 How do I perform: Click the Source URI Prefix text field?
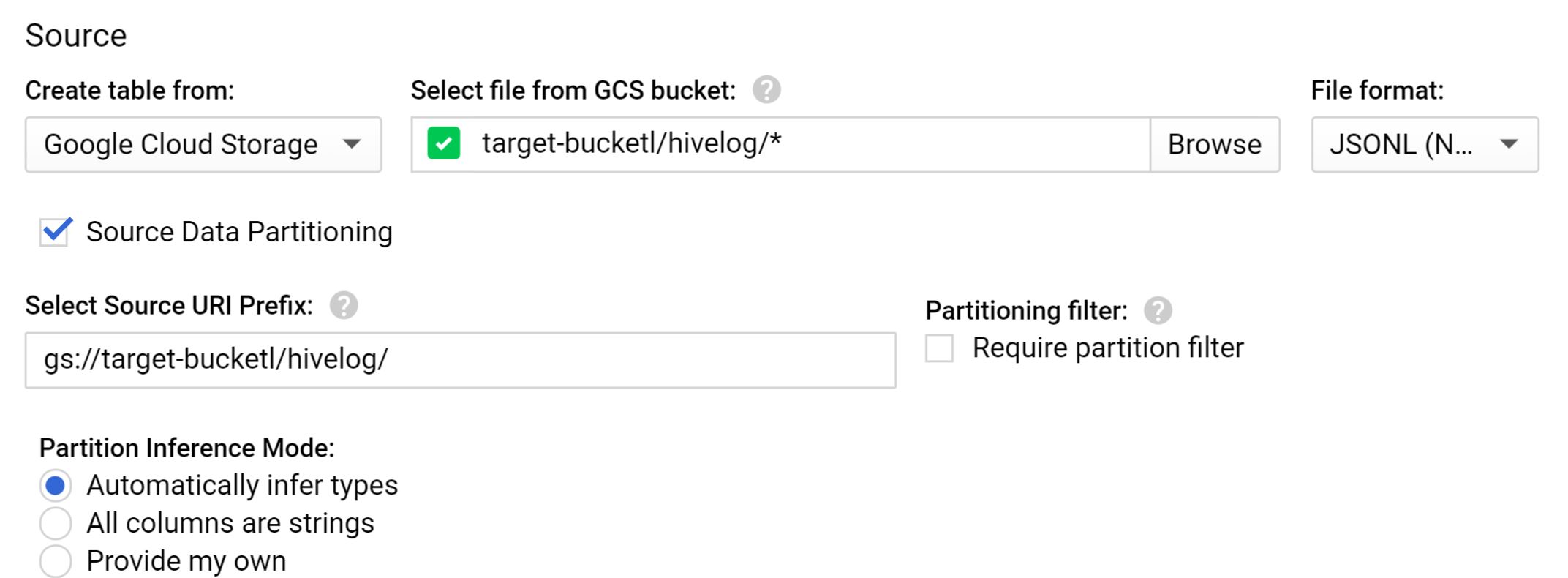461,360
